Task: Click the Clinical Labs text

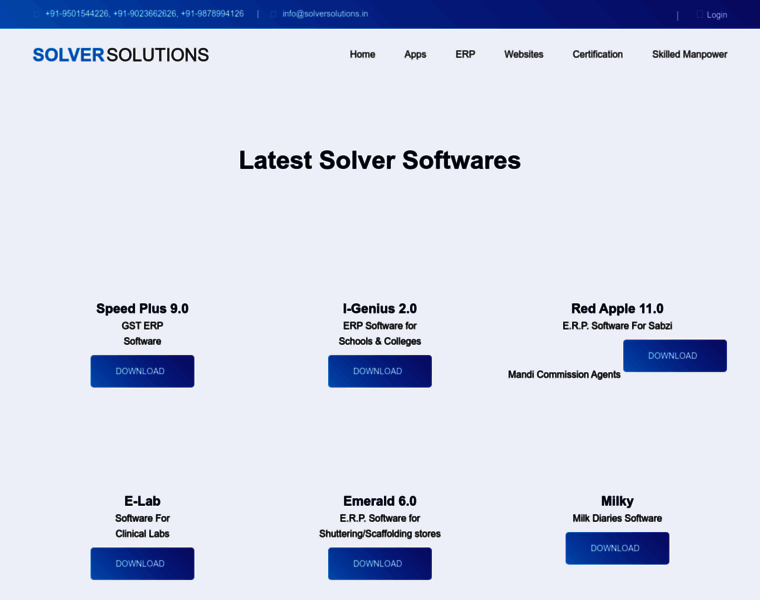Action: tap(142, 534)
